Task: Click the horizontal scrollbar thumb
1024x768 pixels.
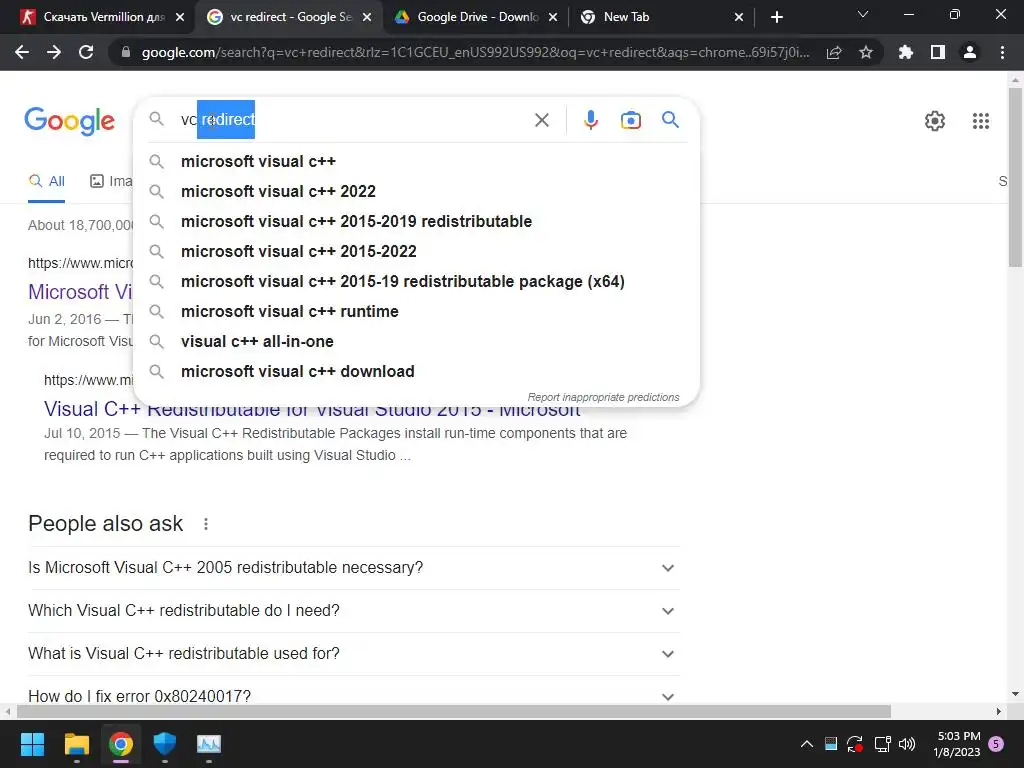Action: click(454, 712)
